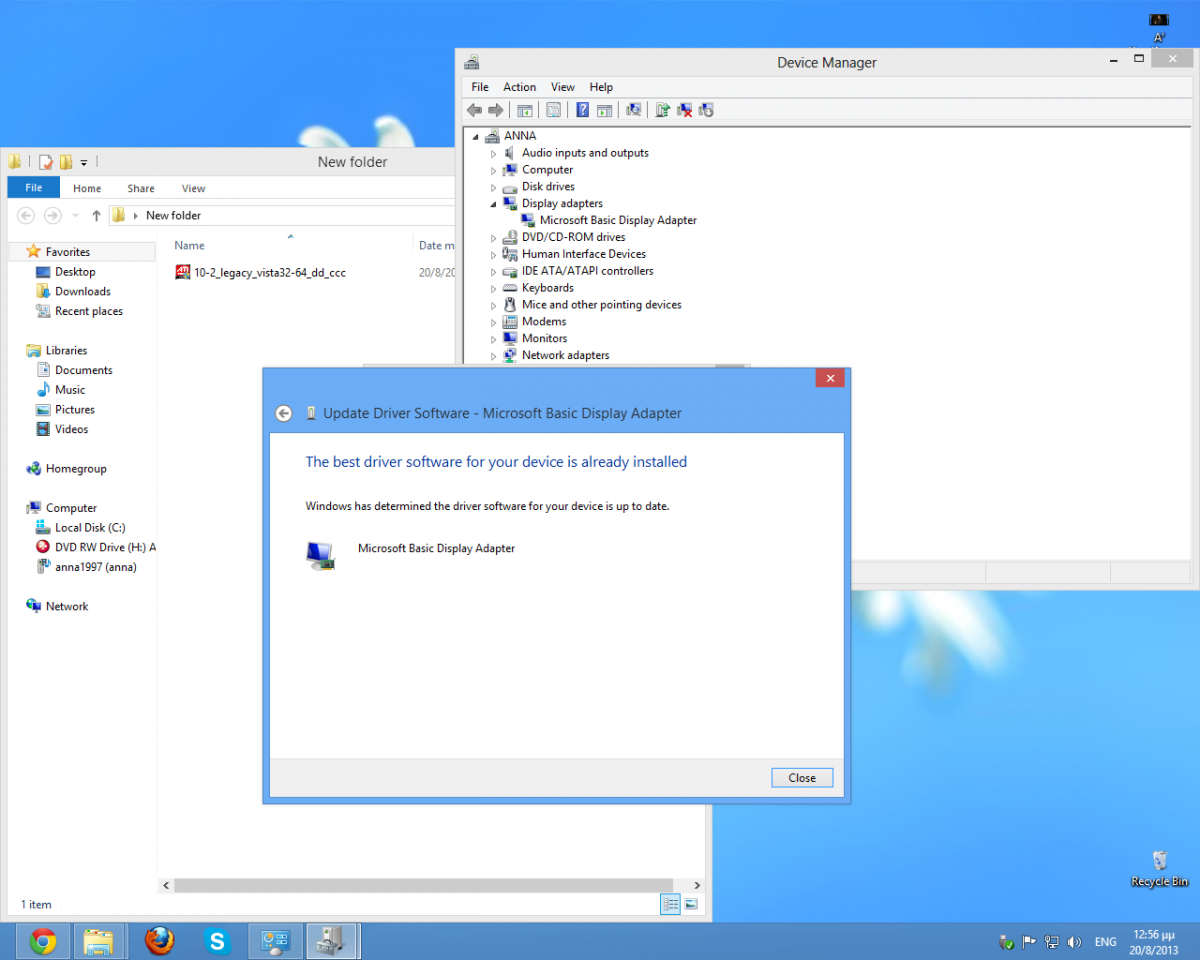Expand the Modems node
The height and width of the screenshot is (960, 1200).
pos(493,322)
